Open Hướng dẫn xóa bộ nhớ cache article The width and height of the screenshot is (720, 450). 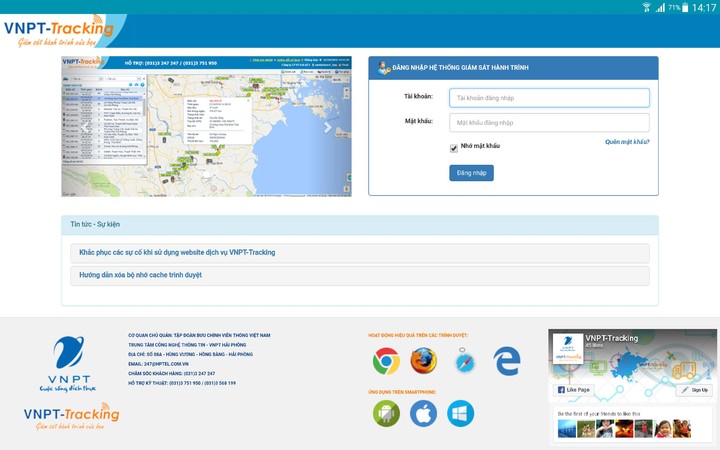coord(141,275)
